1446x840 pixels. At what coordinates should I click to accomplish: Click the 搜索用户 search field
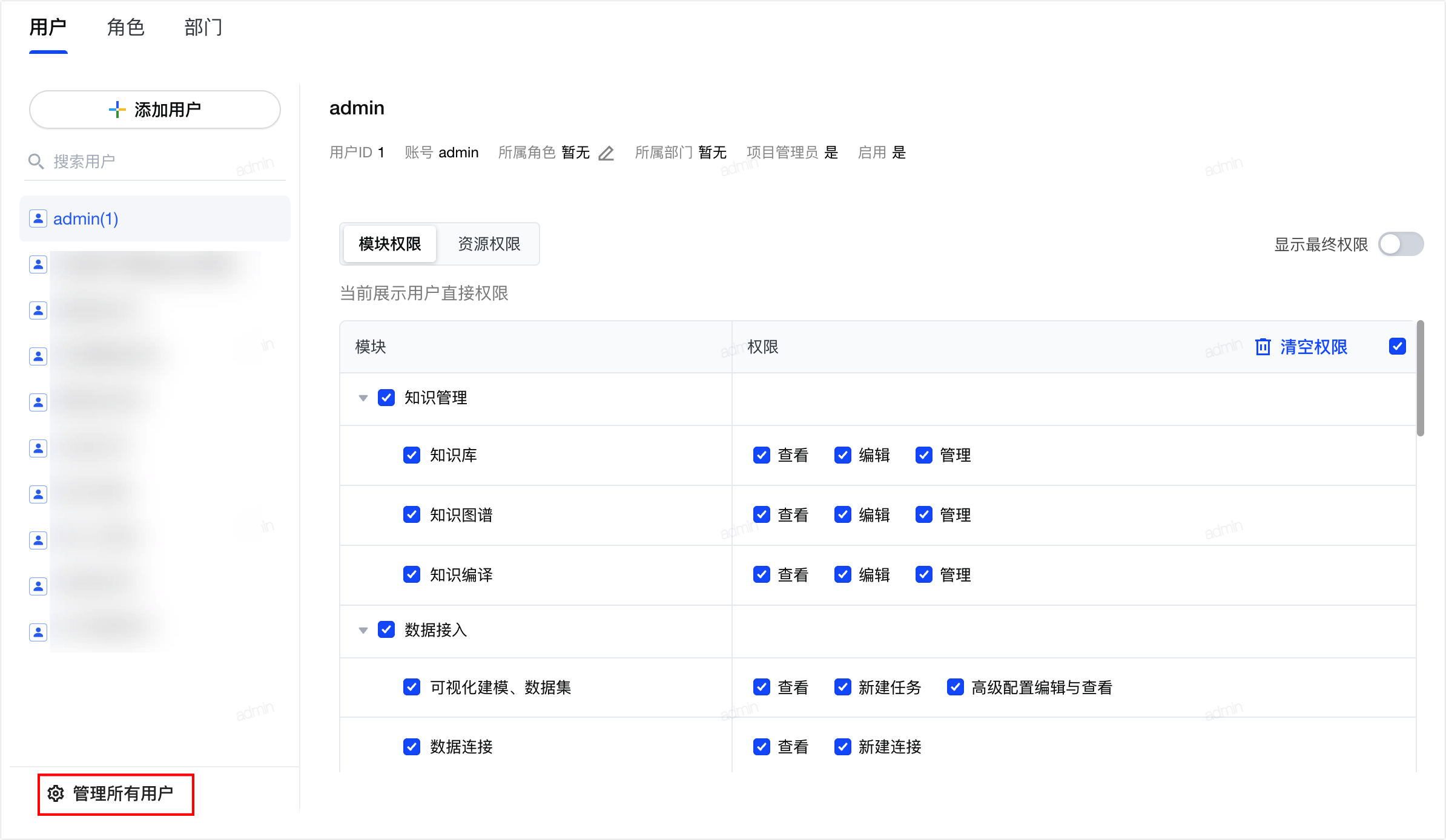(155, 162)
